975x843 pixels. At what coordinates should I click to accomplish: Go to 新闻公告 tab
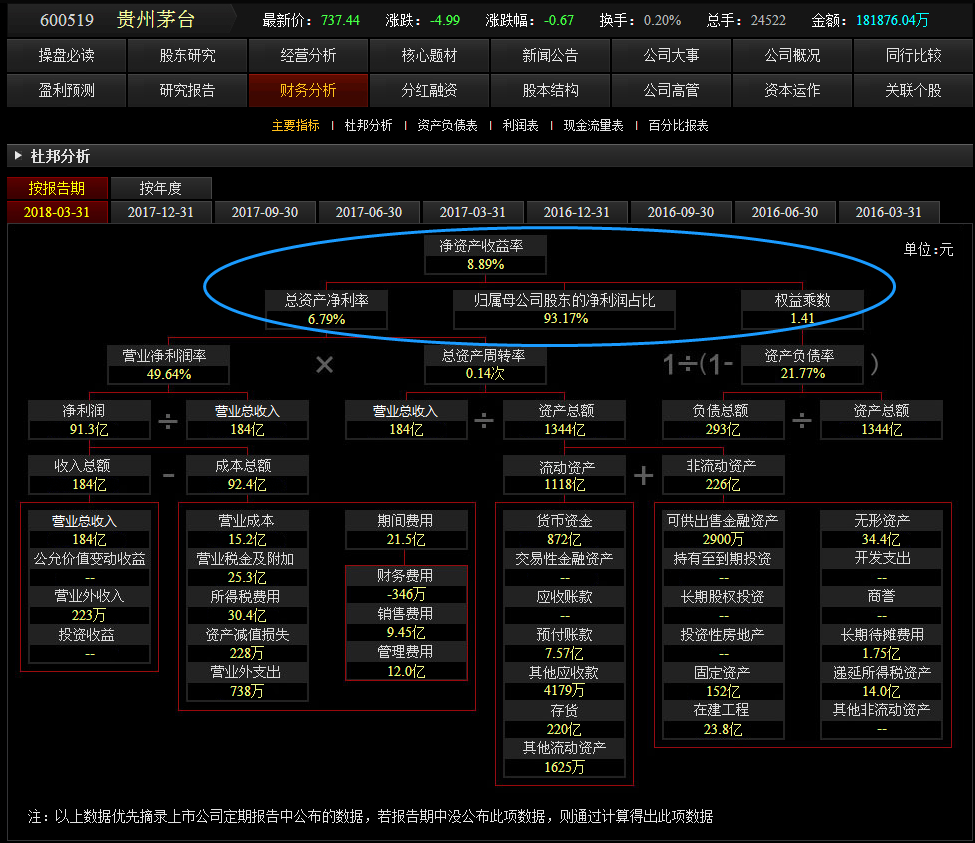(550, 55)
